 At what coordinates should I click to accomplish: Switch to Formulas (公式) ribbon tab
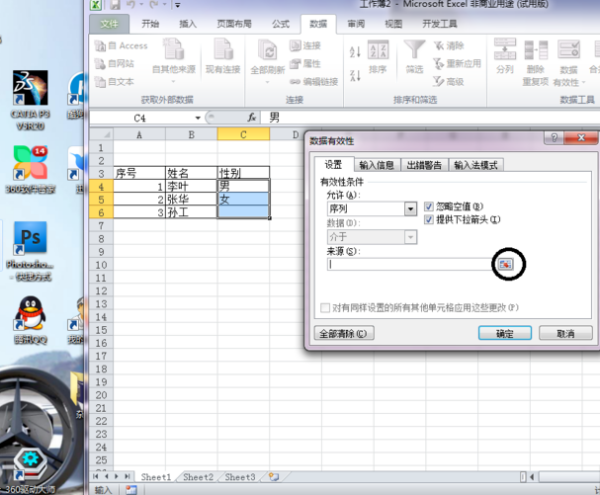click(280, 24)
